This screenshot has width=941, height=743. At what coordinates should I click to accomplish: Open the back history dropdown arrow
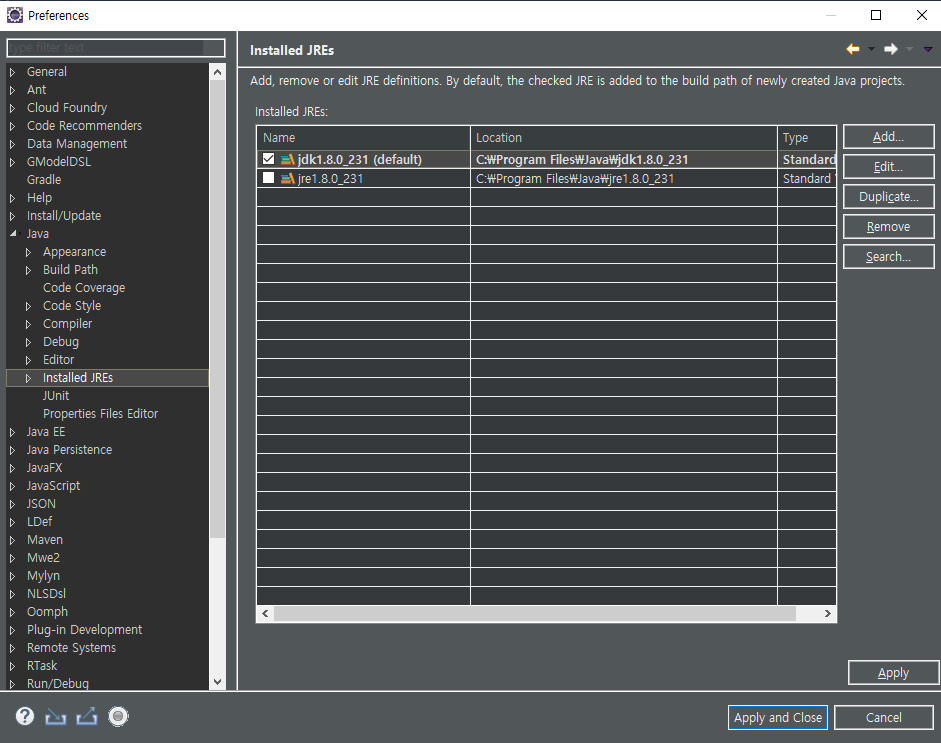(x=871, y=49)
